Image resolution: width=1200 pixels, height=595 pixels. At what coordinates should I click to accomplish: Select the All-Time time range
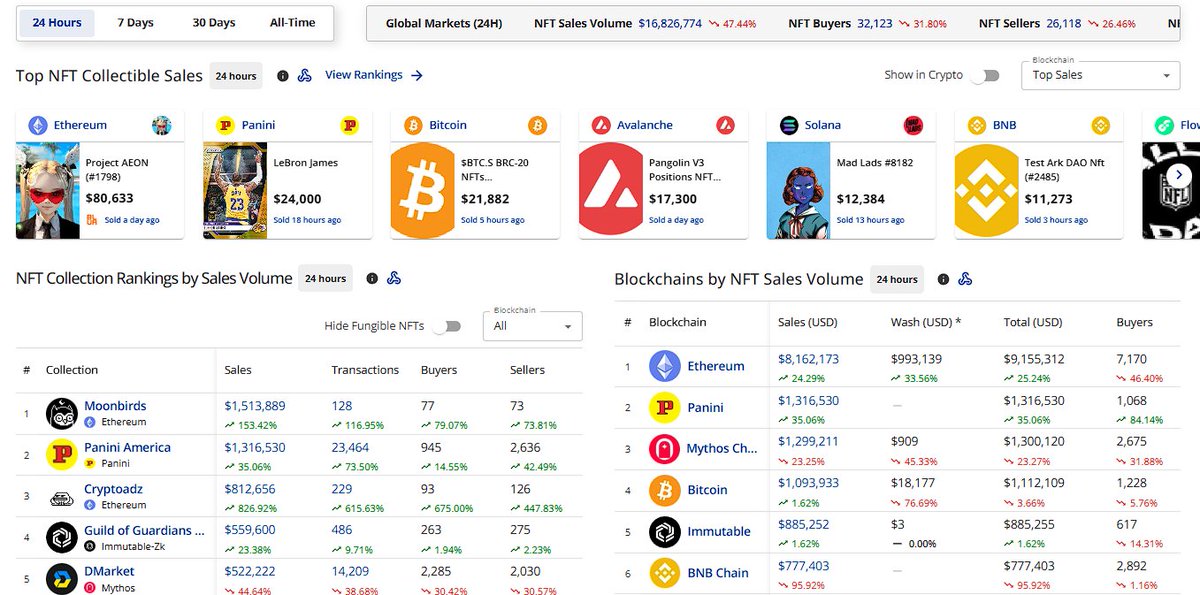292,21
